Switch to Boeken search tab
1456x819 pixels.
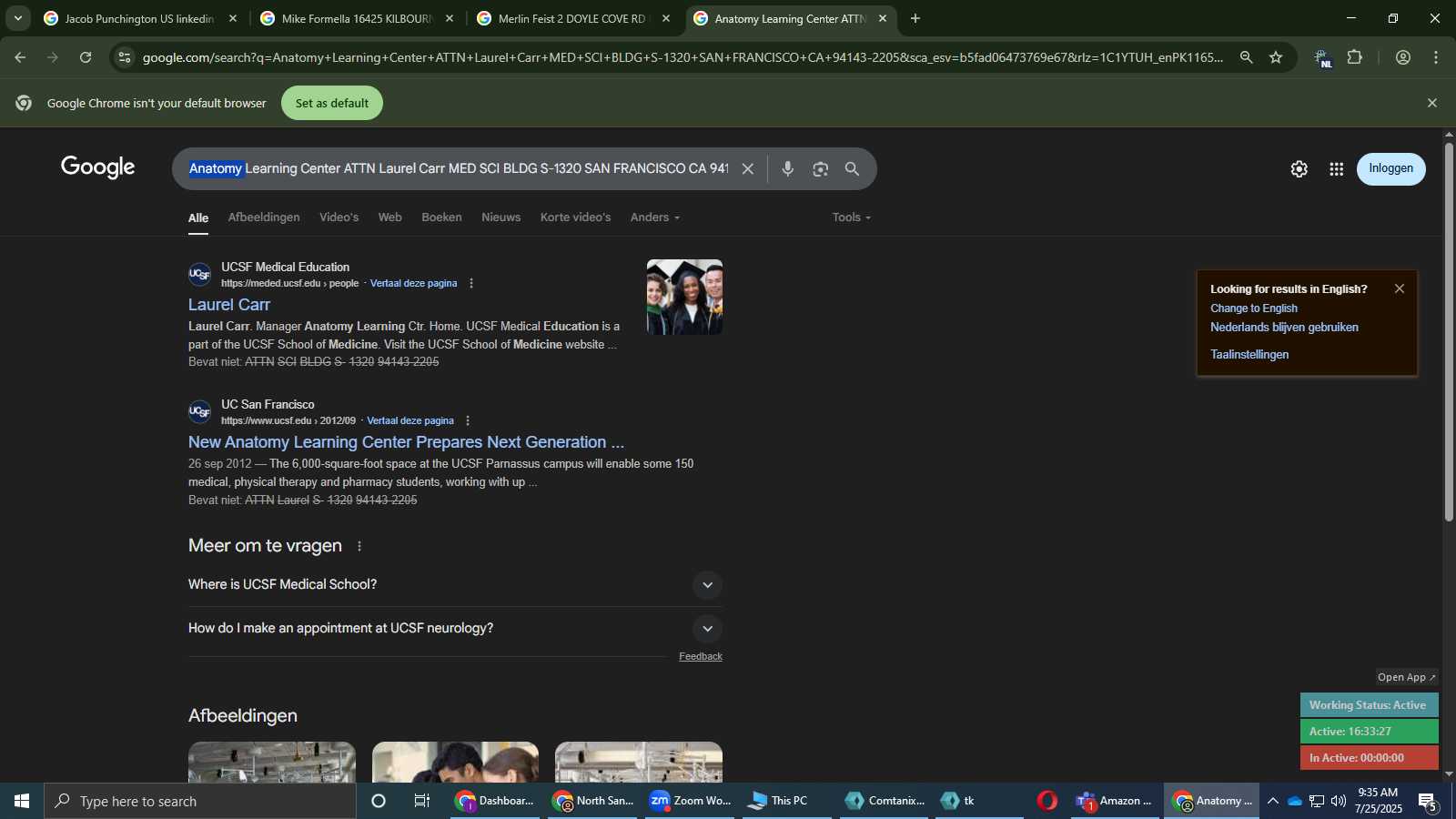(x=441, y=217)
